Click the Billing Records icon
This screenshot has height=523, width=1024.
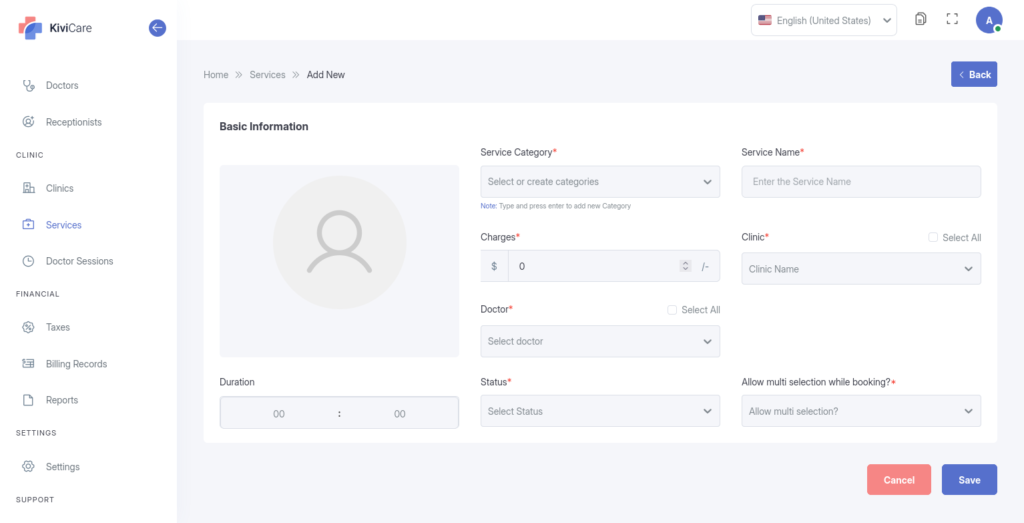point(28,364)
